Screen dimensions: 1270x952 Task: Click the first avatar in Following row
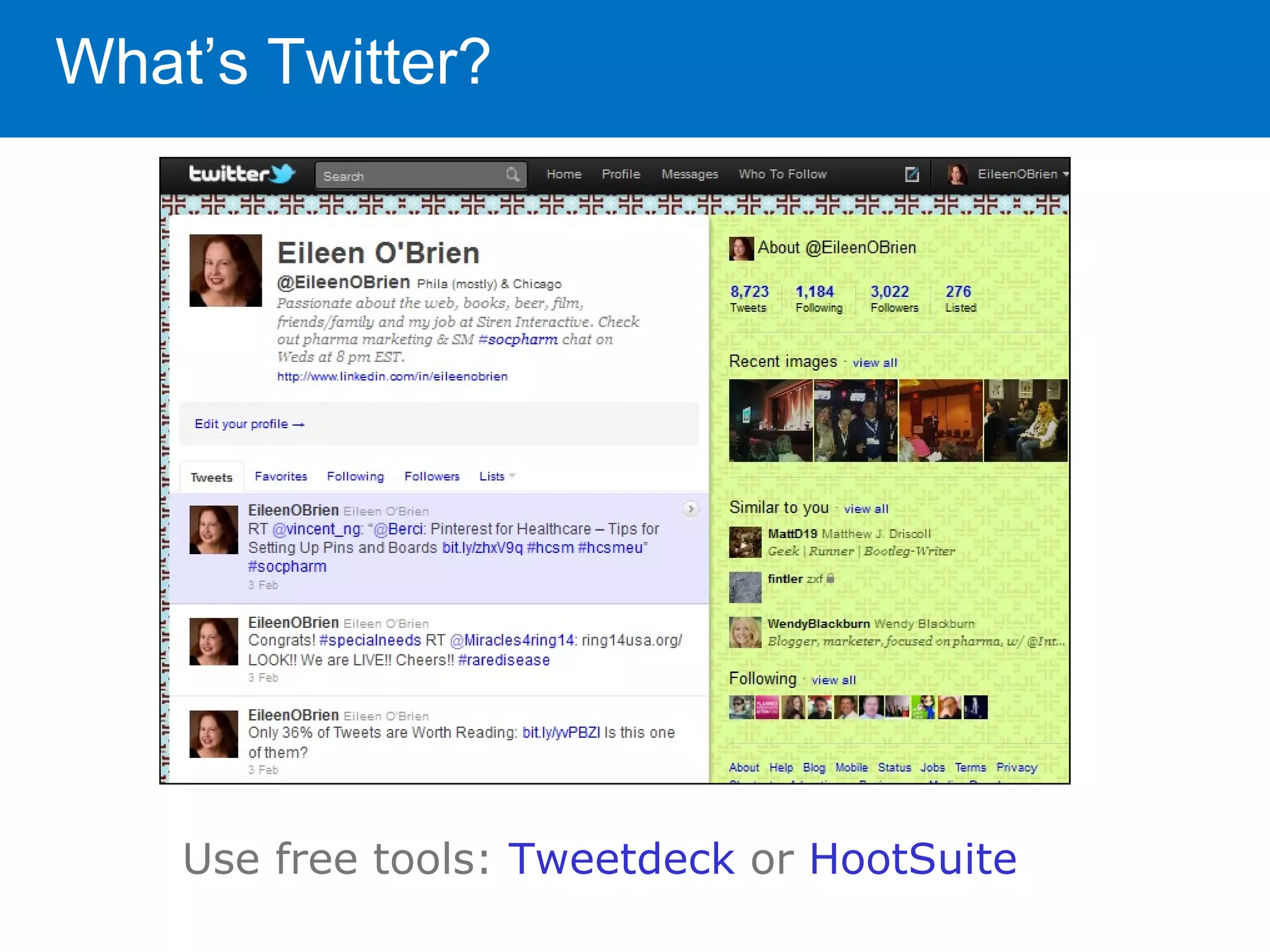click(741, 707)
